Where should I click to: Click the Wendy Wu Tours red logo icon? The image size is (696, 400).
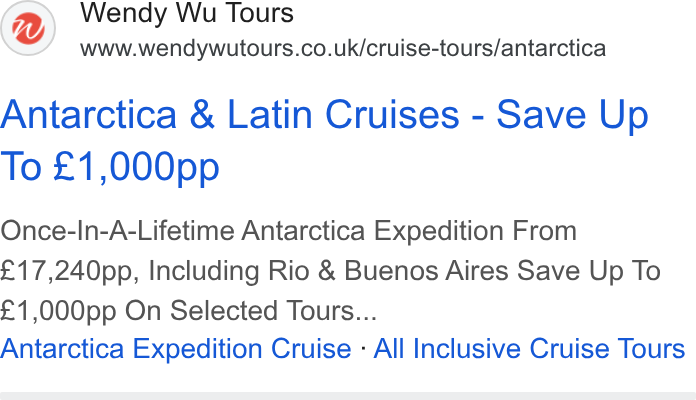pyautogui.click(x=28, y=28)
